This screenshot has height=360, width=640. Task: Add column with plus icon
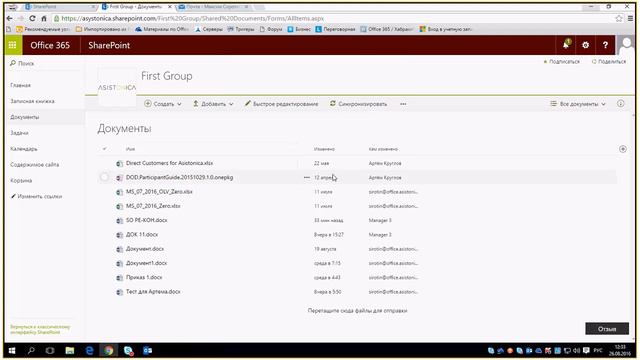point(623,149)
